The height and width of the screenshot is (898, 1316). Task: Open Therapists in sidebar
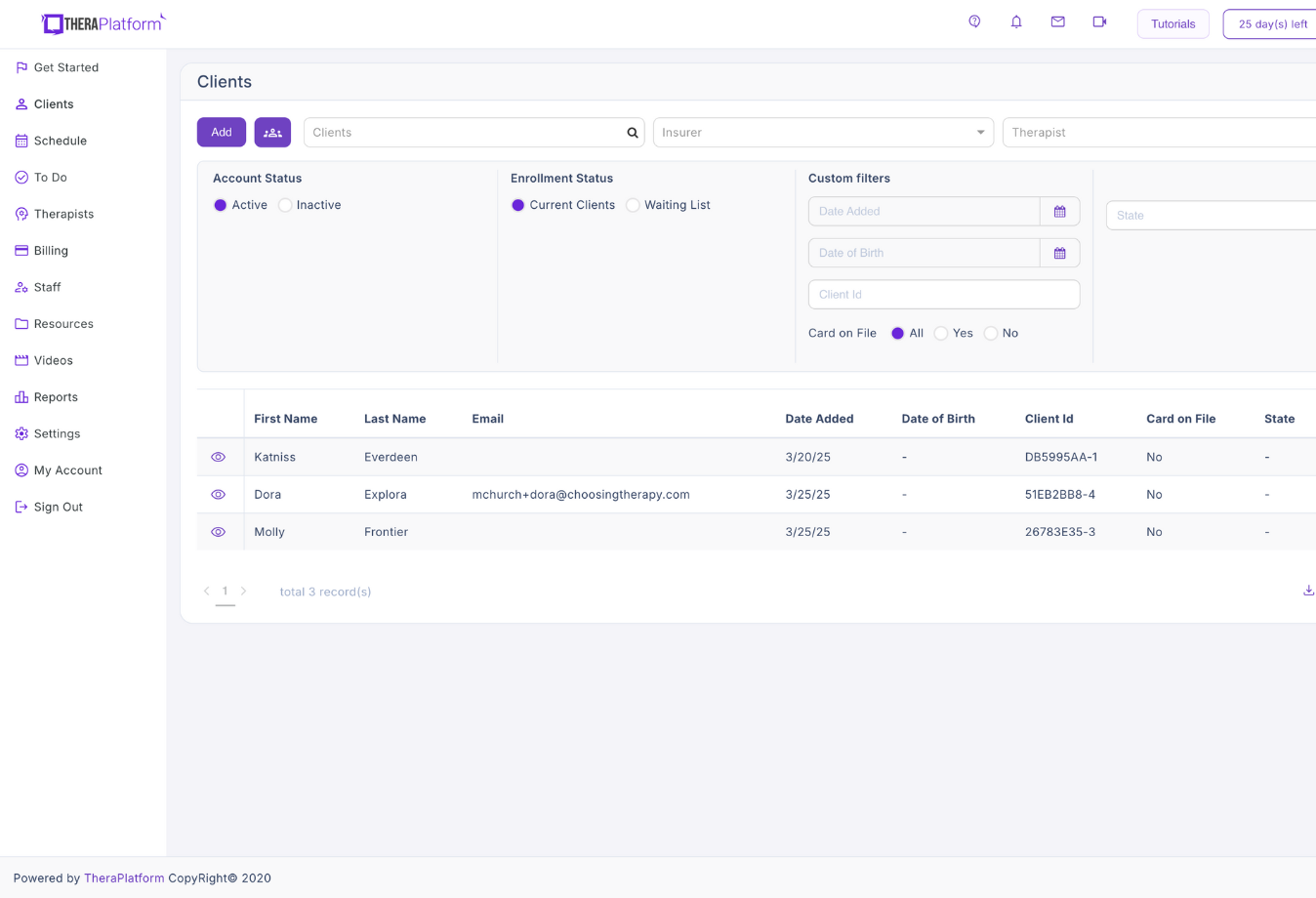coord(55,214)
